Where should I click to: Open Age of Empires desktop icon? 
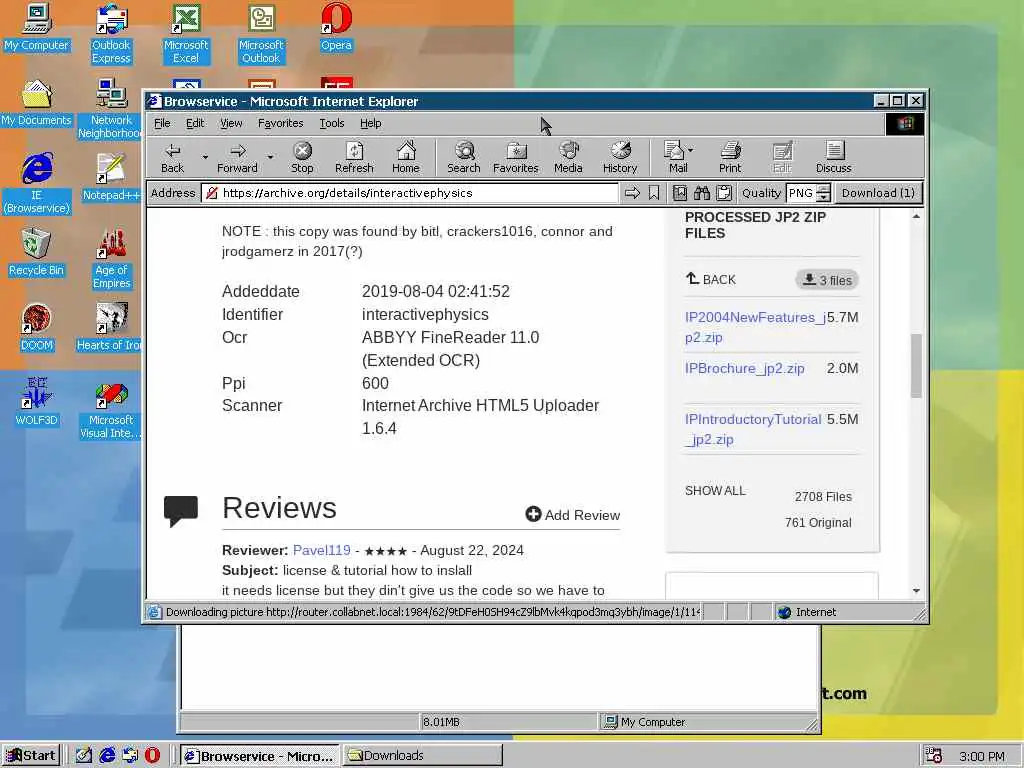(x=112, y=259)
